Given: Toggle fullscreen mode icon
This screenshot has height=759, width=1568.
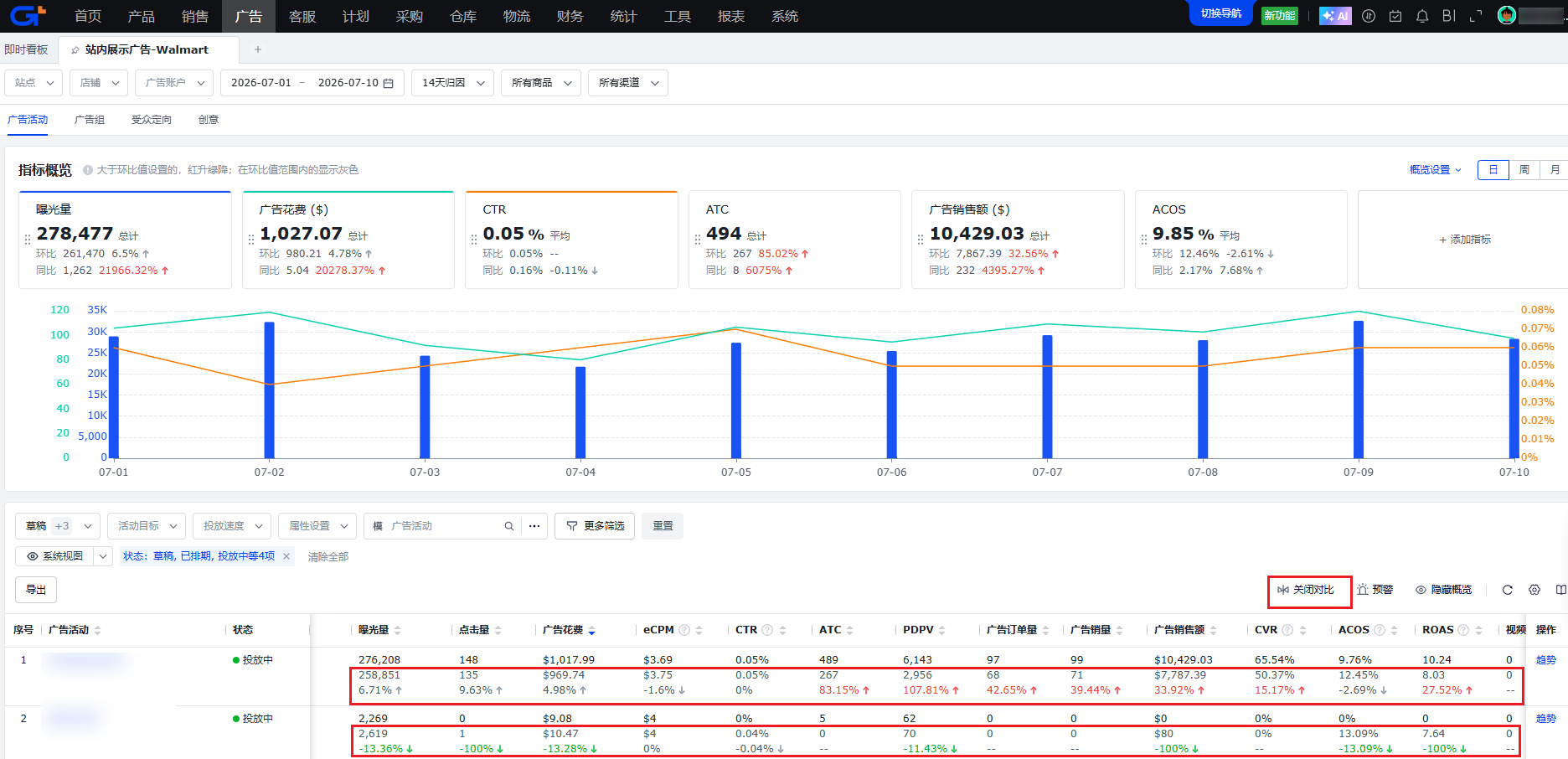Looking at the screenshot, I should pyautogui.click(x=1476, y=16).
